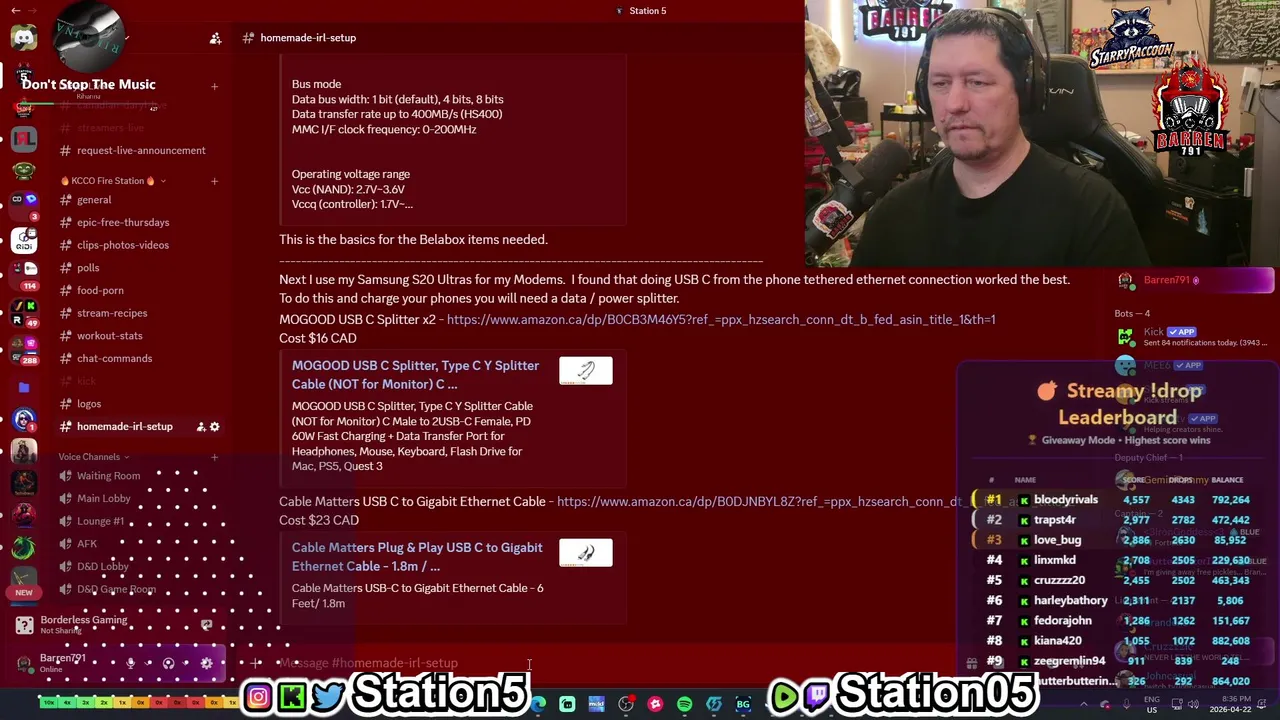
Task: Open the purple folder icon in server list
Action: coord(24,387)
